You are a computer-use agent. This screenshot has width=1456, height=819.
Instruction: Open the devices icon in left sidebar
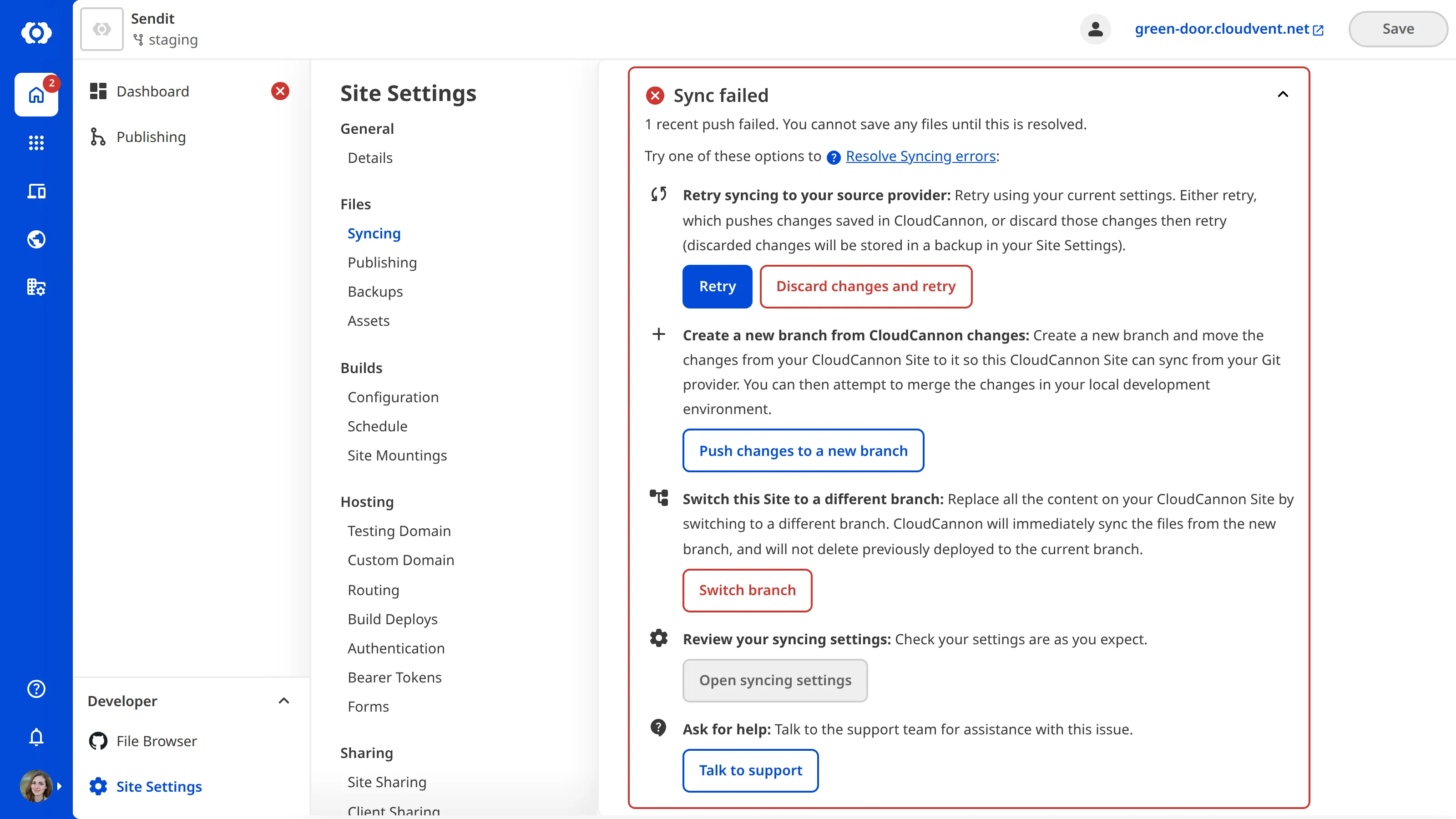pos(36,191)
